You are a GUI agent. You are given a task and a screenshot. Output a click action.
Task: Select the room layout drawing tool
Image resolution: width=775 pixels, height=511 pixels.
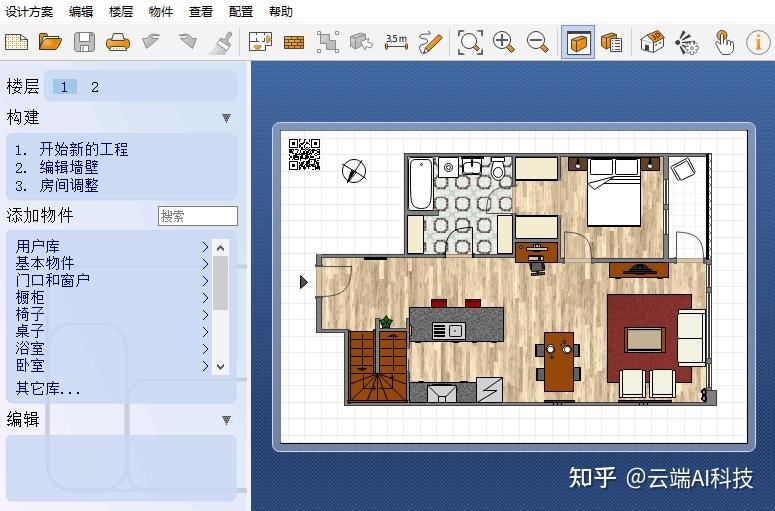click(260, 42)
